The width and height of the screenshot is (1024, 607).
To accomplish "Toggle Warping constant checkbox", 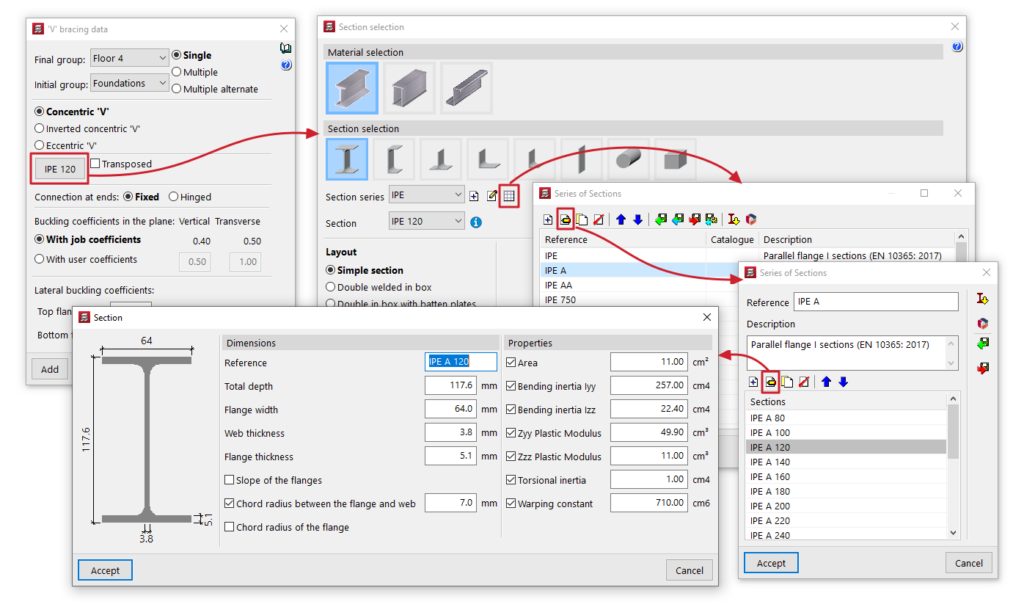I will coord(511,504).
